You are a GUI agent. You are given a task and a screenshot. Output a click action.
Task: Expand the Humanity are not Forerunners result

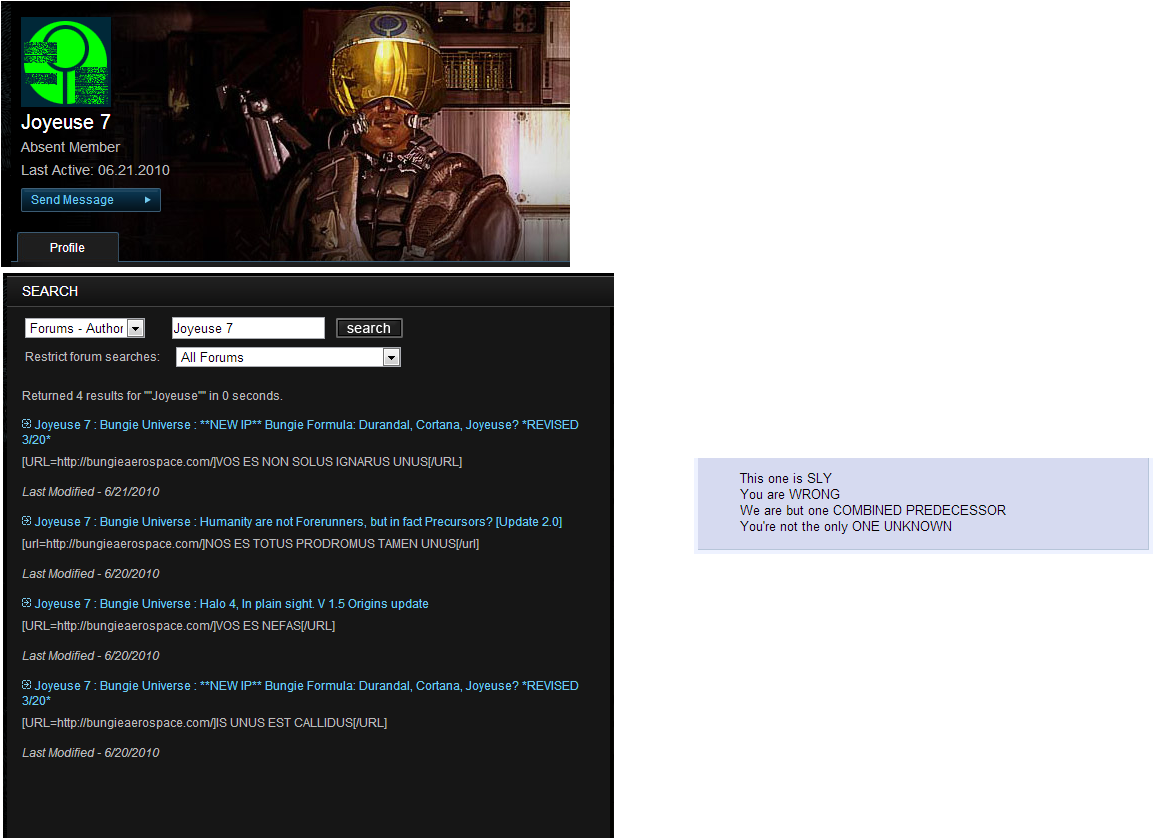[26, 521]
